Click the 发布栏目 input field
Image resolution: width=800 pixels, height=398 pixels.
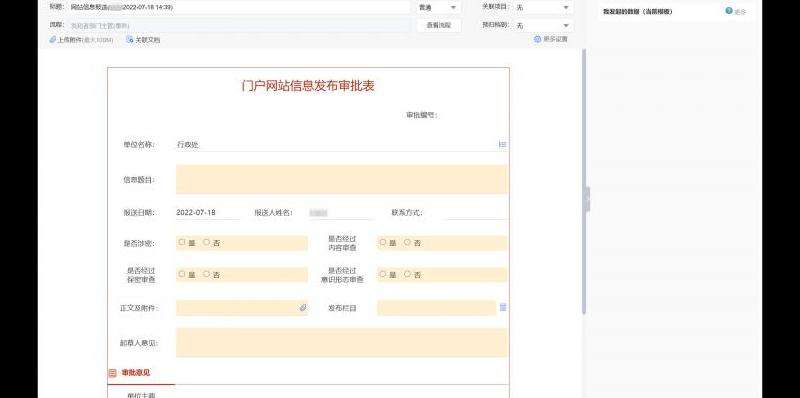coord(437,308)
